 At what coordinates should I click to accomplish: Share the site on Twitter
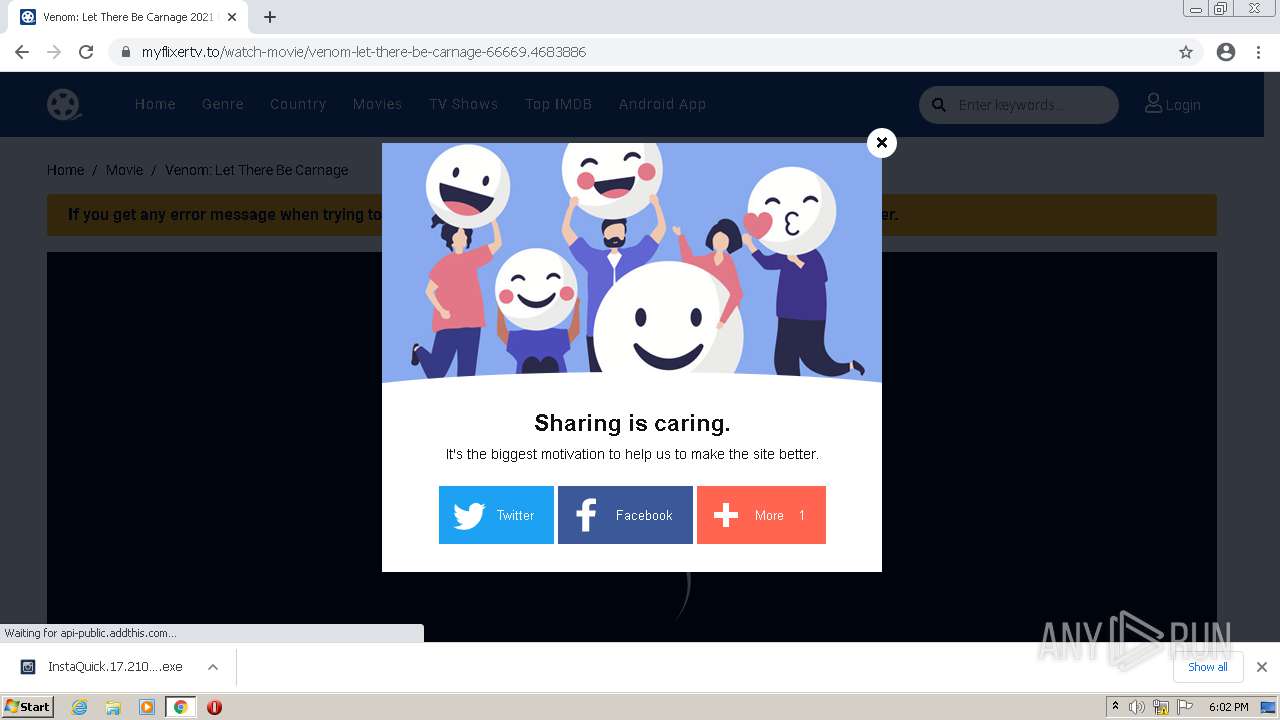click(x=496, y=515)
